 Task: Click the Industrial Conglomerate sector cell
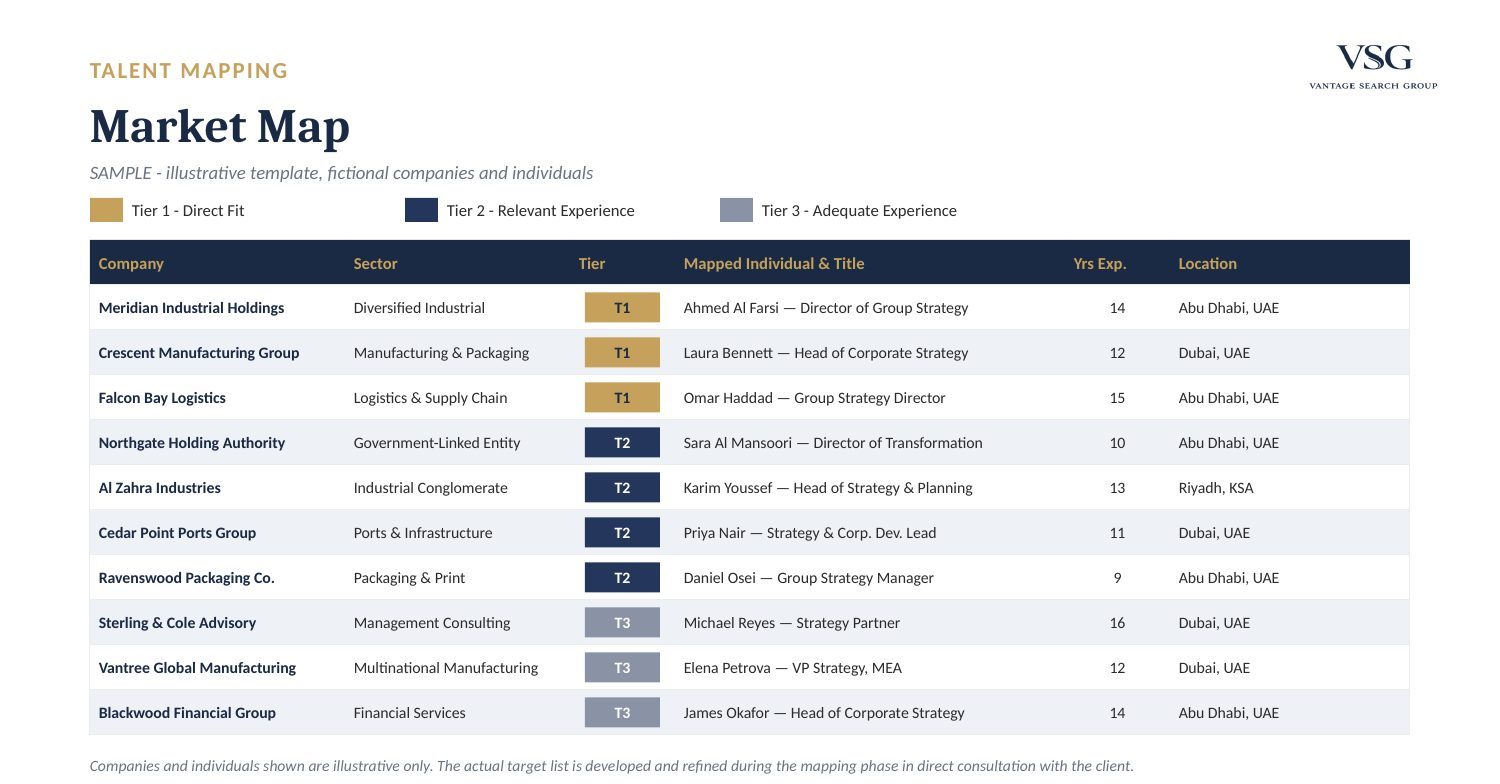[x=430, y=488]
